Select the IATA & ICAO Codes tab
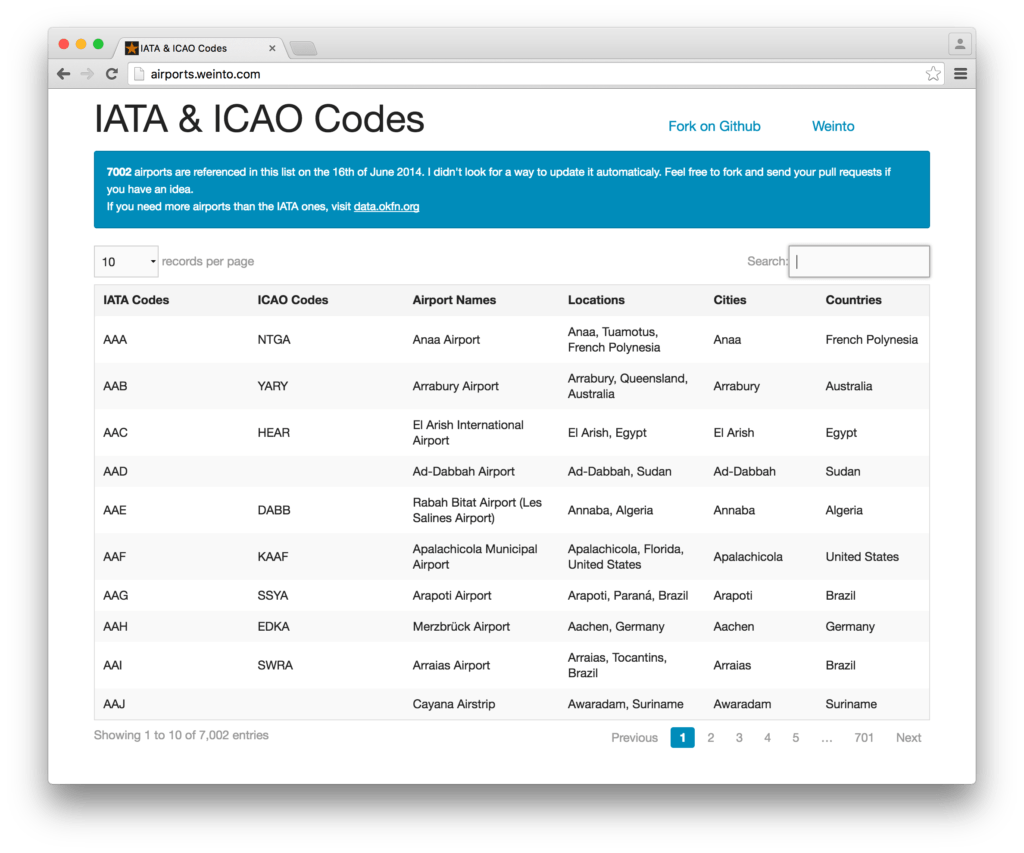The image size is (1024, 853). [x=199, y=48]
